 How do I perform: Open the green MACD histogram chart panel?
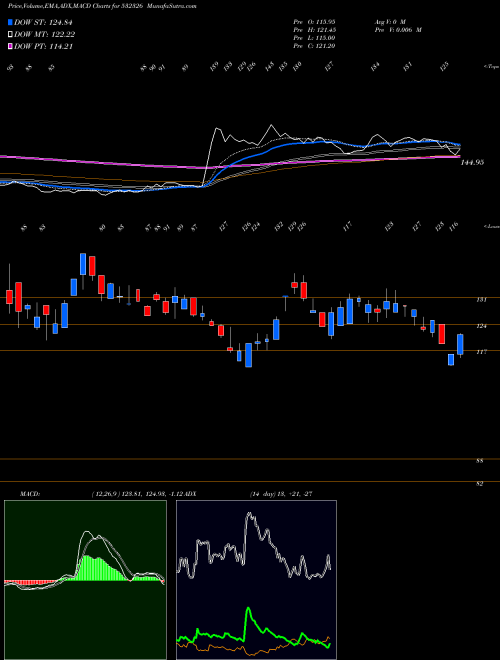(85, 580)
